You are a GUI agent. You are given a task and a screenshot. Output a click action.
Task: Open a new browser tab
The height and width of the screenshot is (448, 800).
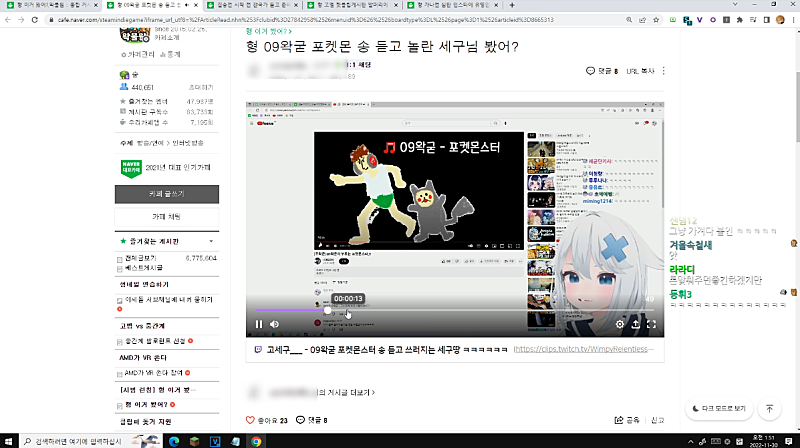tap(512, 5)
